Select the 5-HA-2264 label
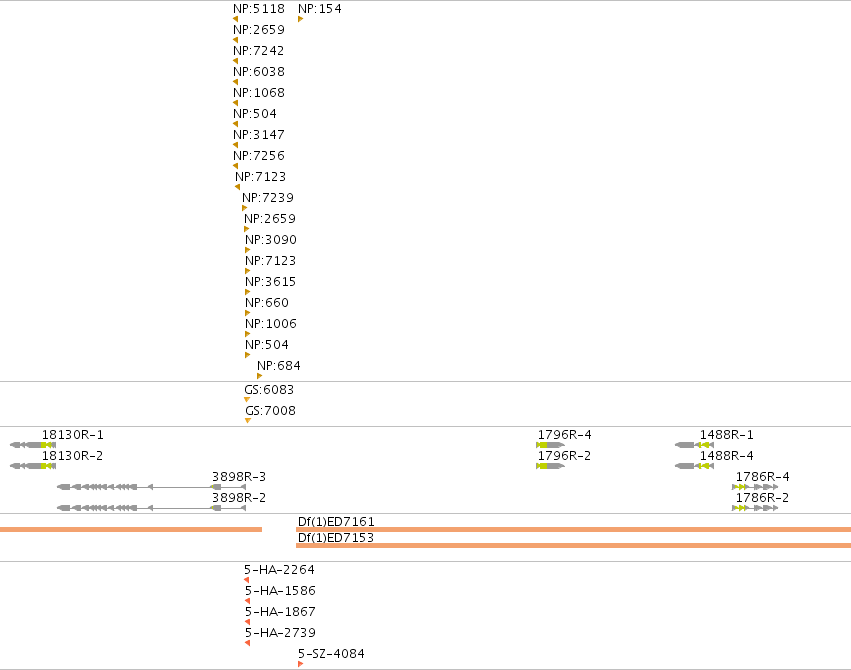This screenshot has width=851, height=670. click(x=280, y=570)
